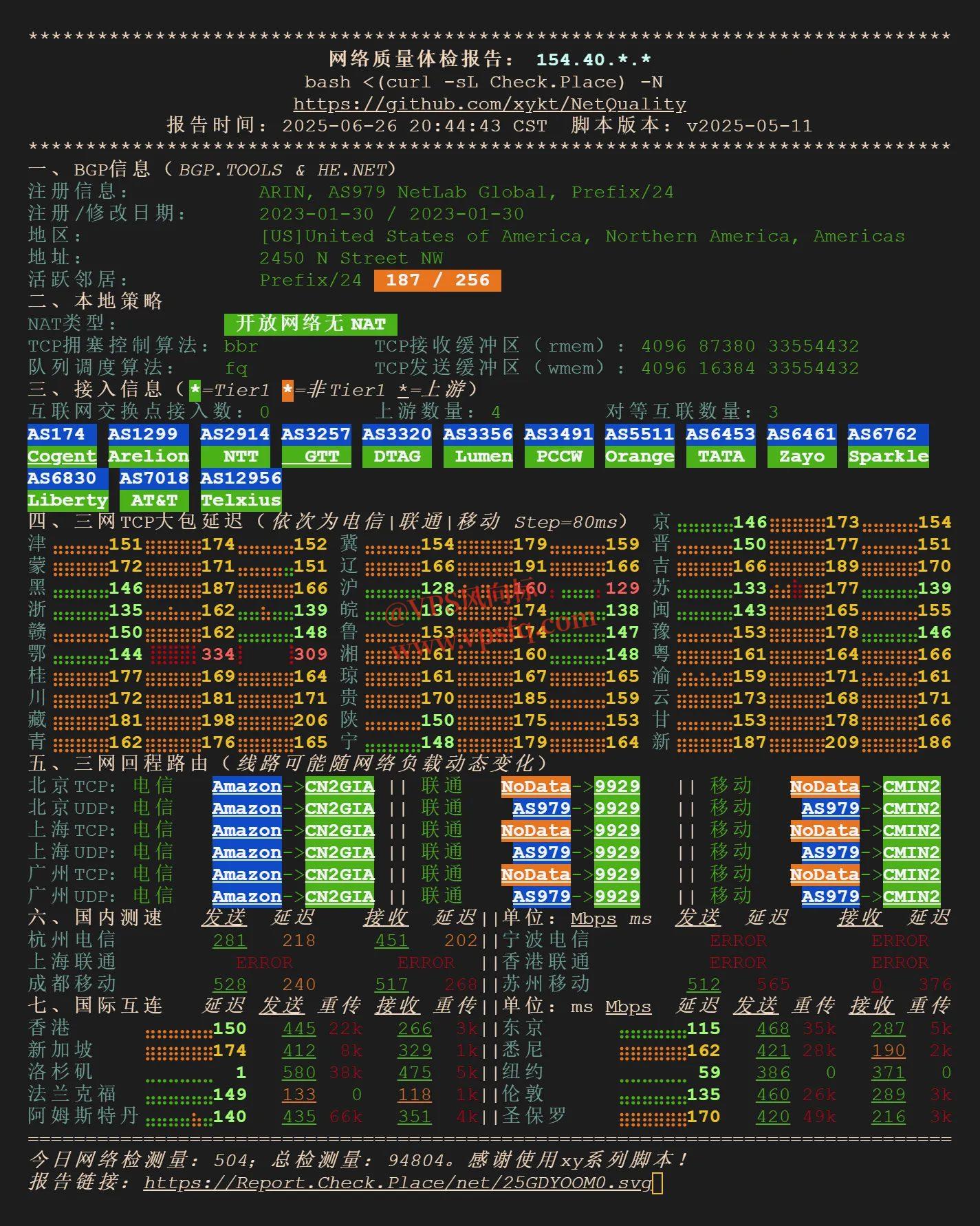Select the report IP '154.40.*.*'

coord(594,60)
